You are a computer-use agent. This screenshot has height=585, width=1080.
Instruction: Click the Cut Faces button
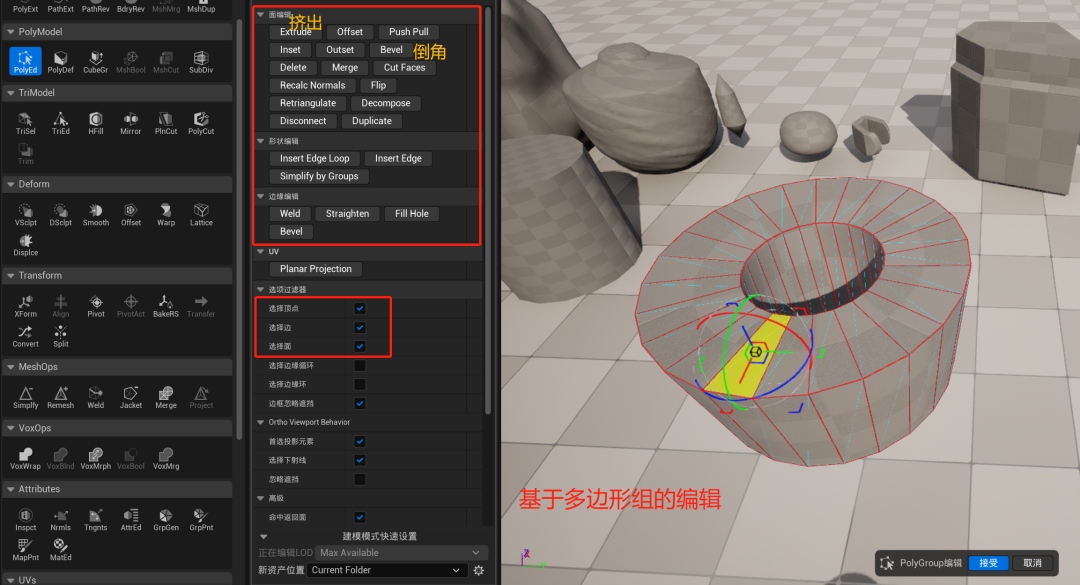pos(404,68)
